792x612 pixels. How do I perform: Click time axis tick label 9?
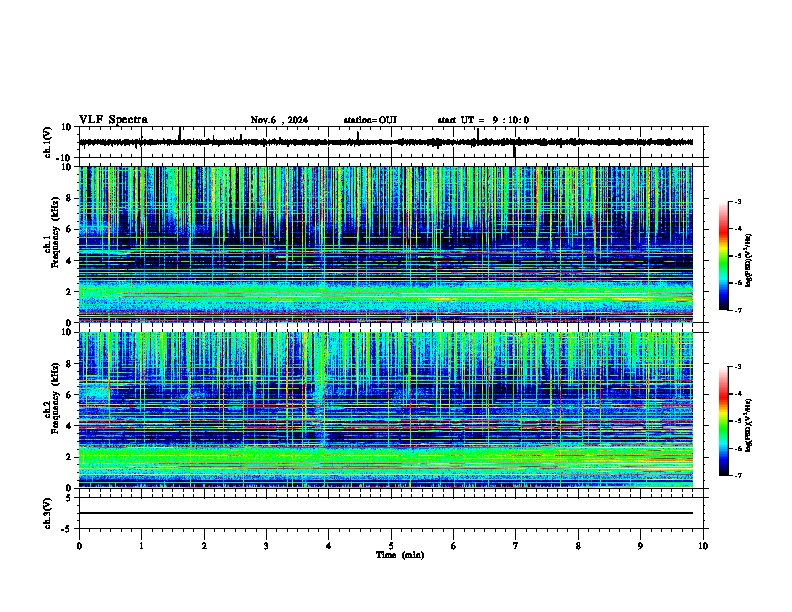pyautogui.click(x=640, y=546)
